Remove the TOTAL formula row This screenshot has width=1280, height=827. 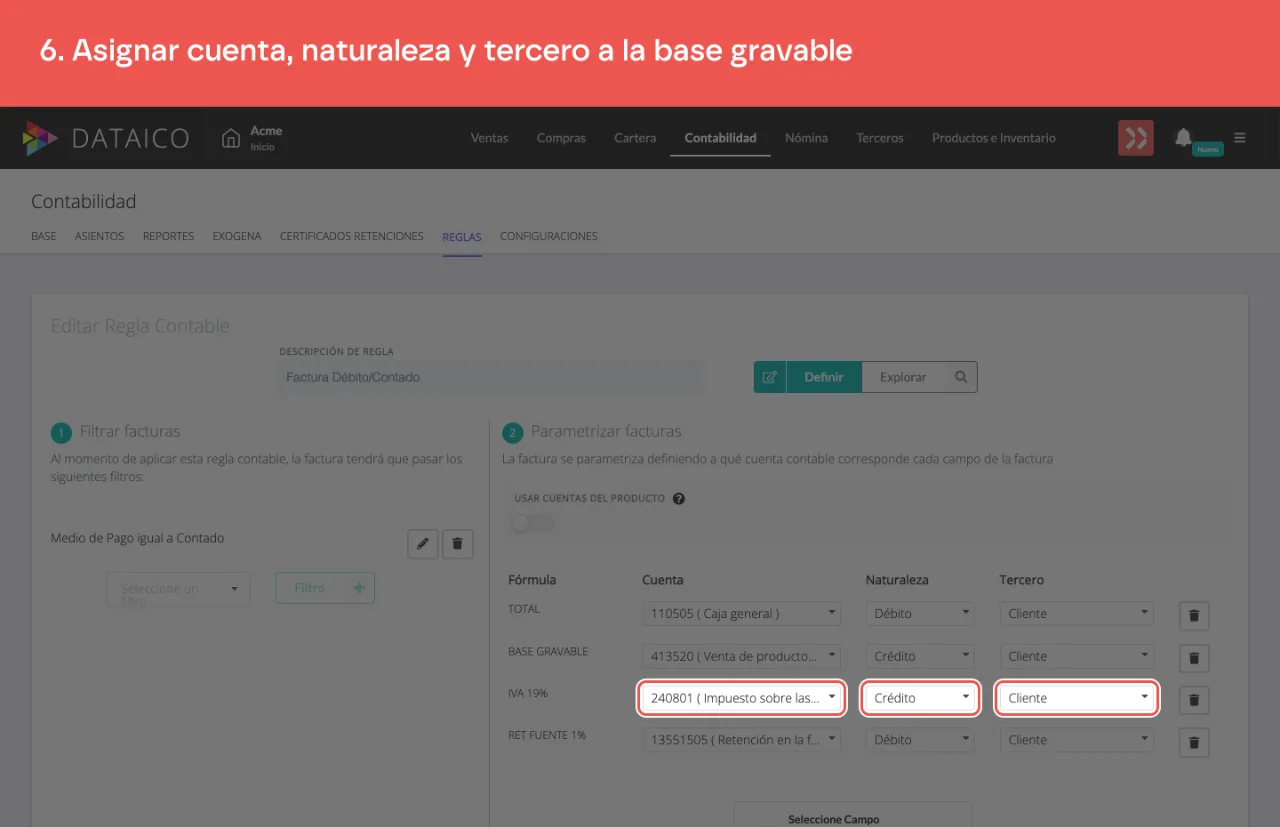tap(1194, 616)
